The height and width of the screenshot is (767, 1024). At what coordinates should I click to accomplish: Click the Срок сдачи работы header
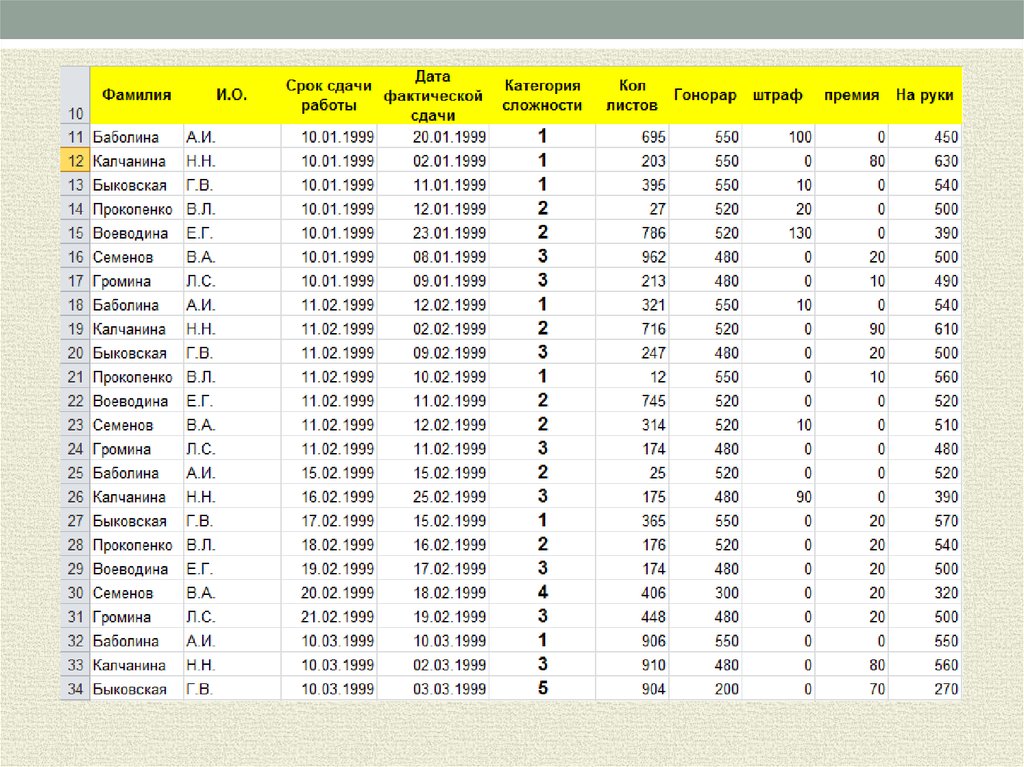coord(328,96)
